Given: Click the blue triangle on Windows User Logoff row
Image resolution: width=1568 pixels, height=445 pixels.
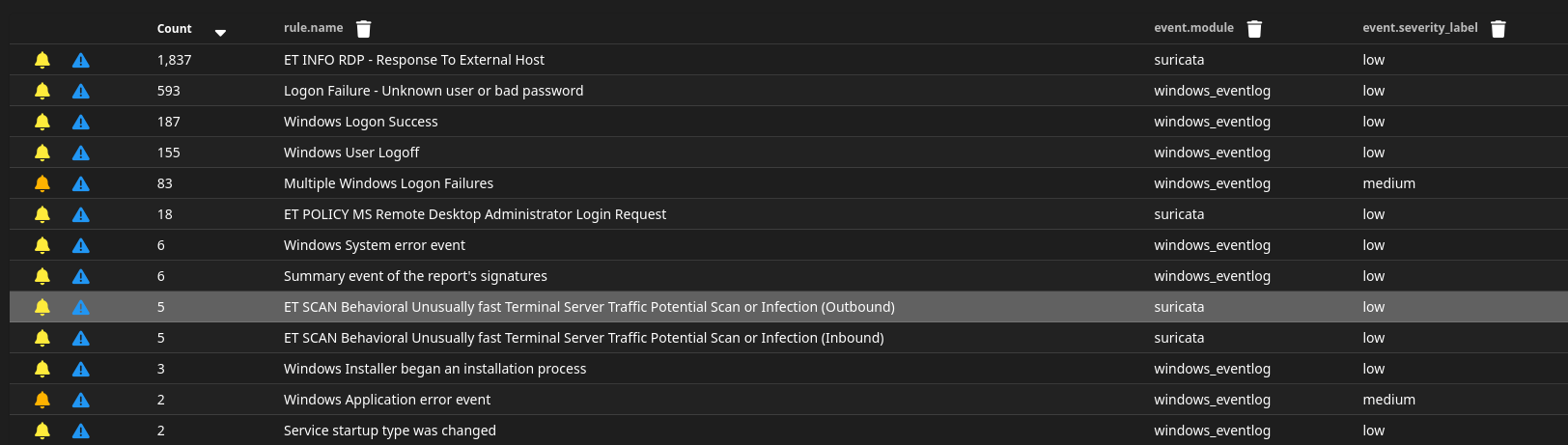Looking at the screenshot, I should coord(81,153).
